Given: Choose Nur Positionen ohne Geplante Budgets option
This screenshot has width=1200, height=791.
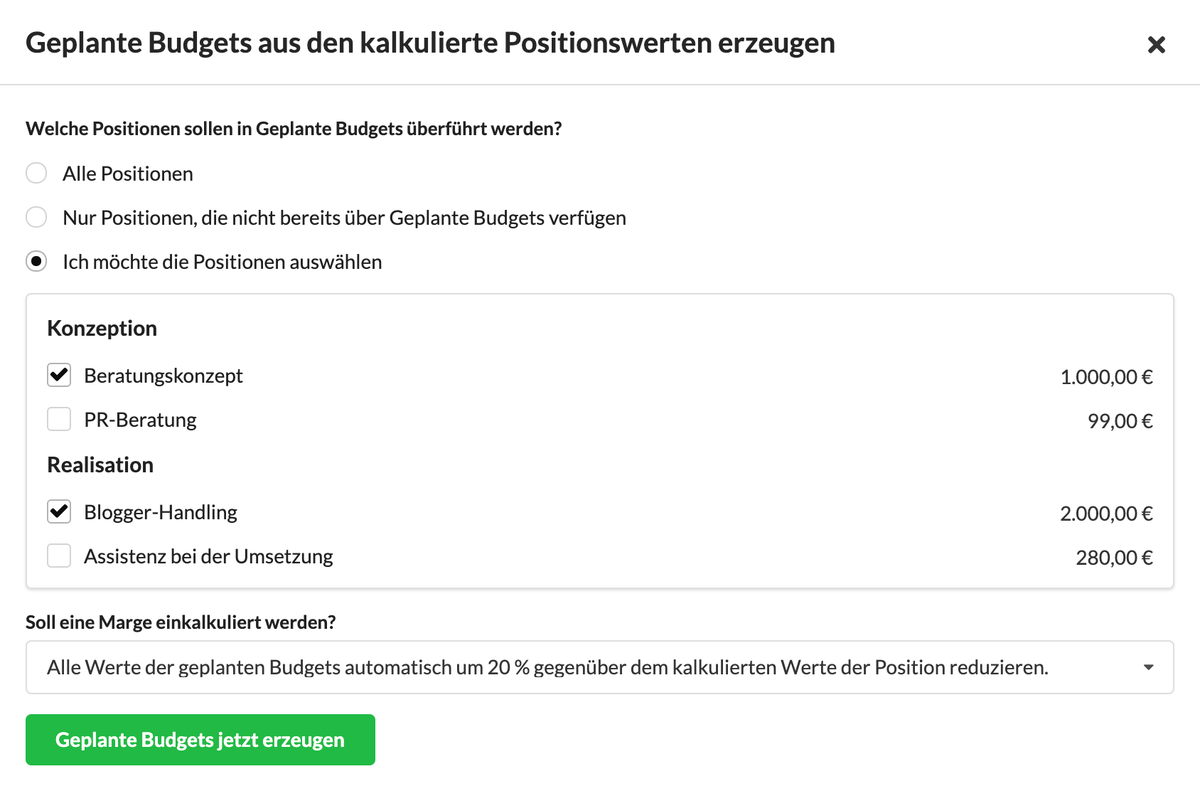Looking at the screenshot, I should [x=36, y=218].
